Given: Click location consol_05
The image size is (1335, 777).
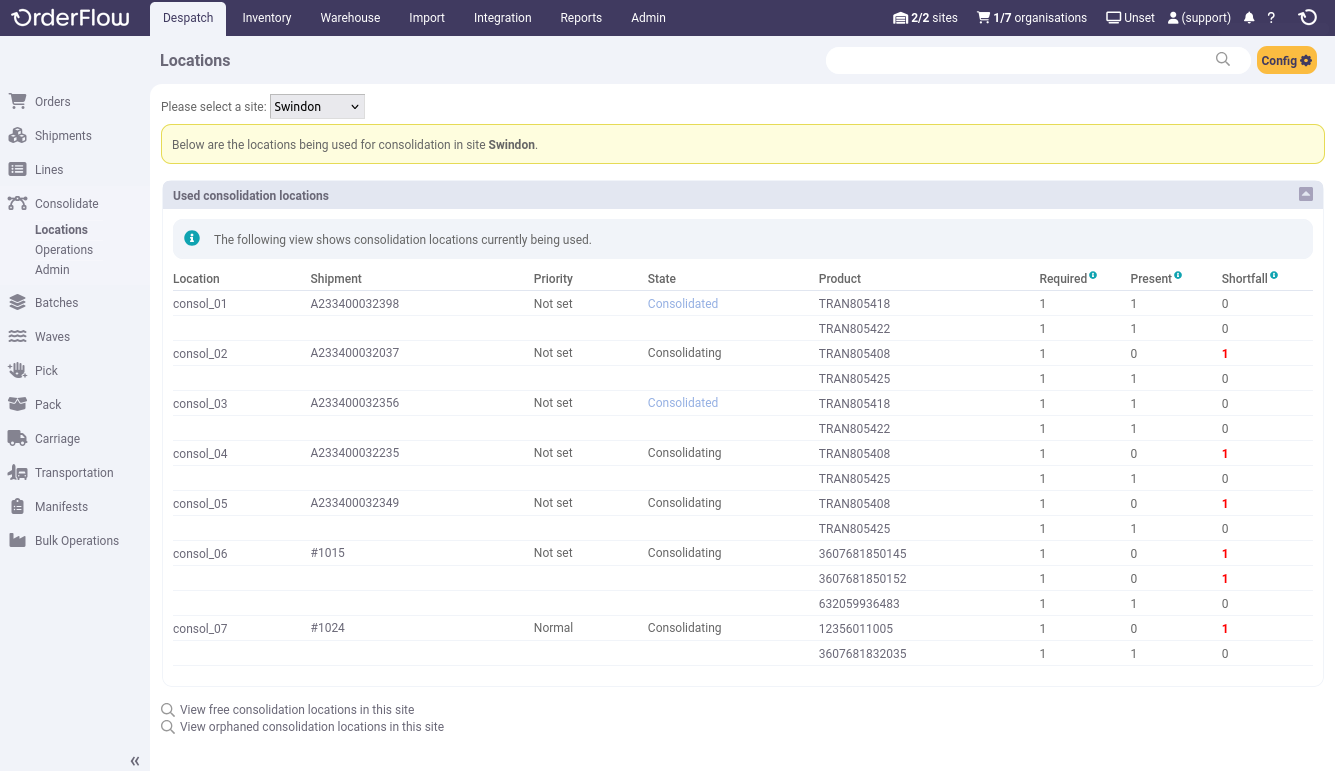Looking at the screenshot, I should coord(200,503).
